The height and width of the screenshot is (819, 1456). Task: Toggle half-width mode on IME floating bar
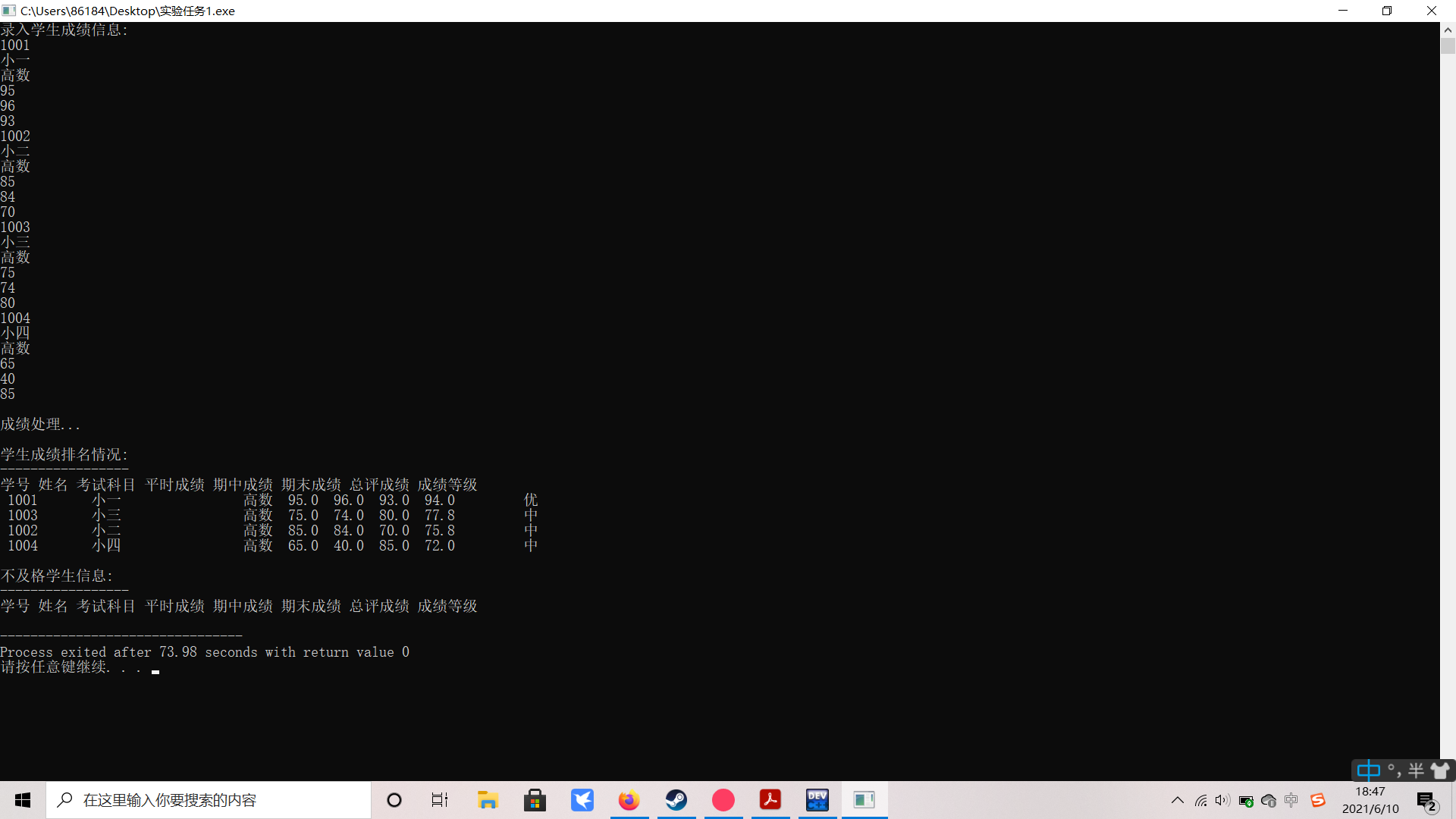[1416, 771]
